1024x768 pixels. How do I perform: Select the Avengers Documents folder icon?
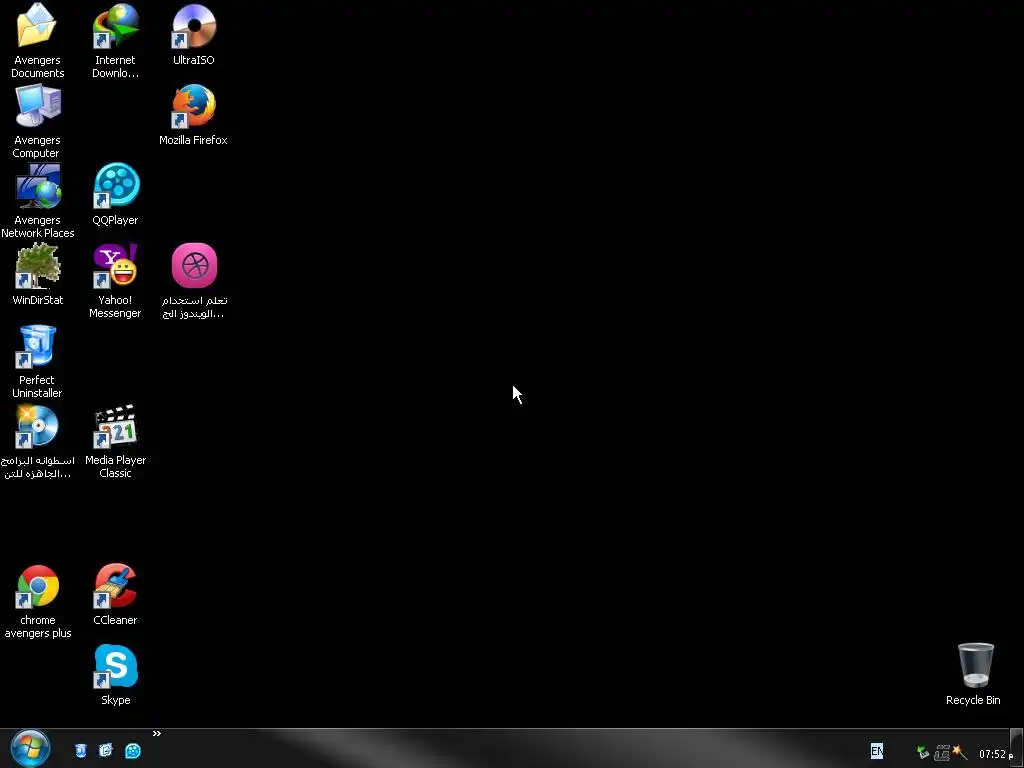37,26
